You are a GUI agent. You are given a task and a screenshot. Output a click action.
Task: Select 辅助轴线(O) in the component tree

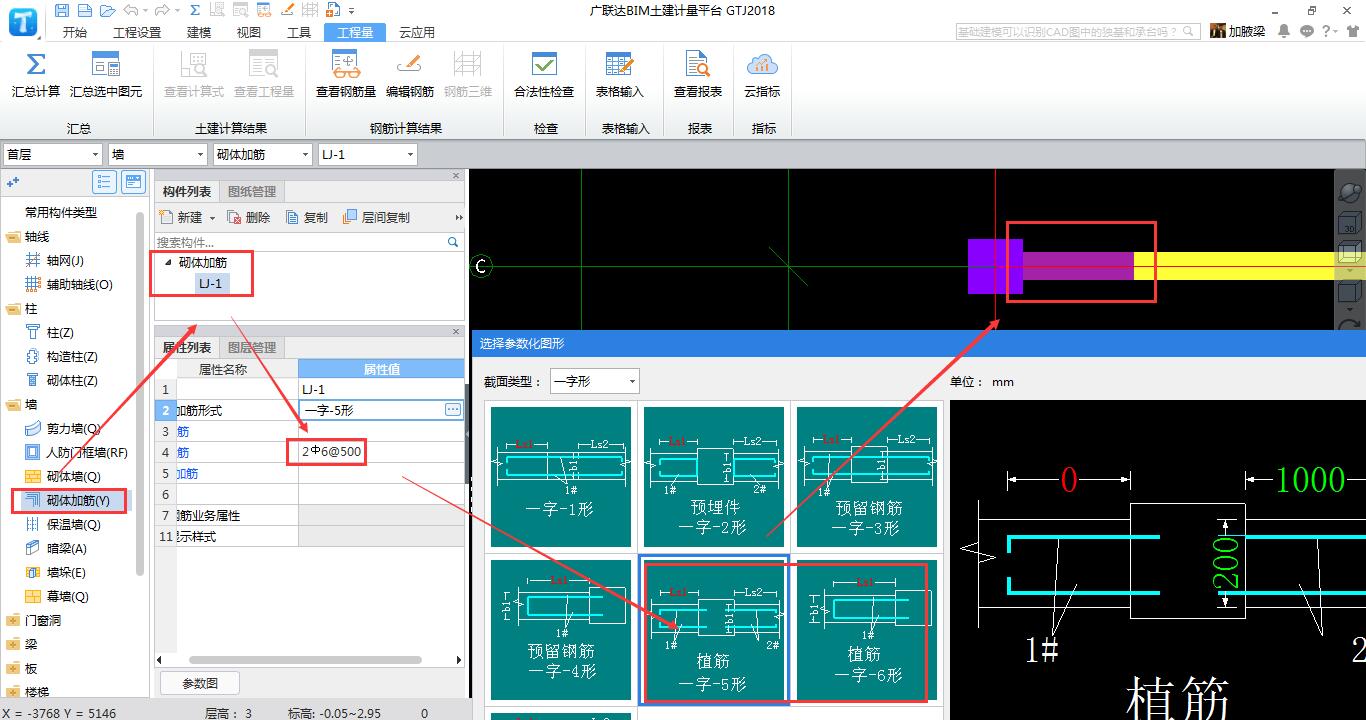click(79, 284)
